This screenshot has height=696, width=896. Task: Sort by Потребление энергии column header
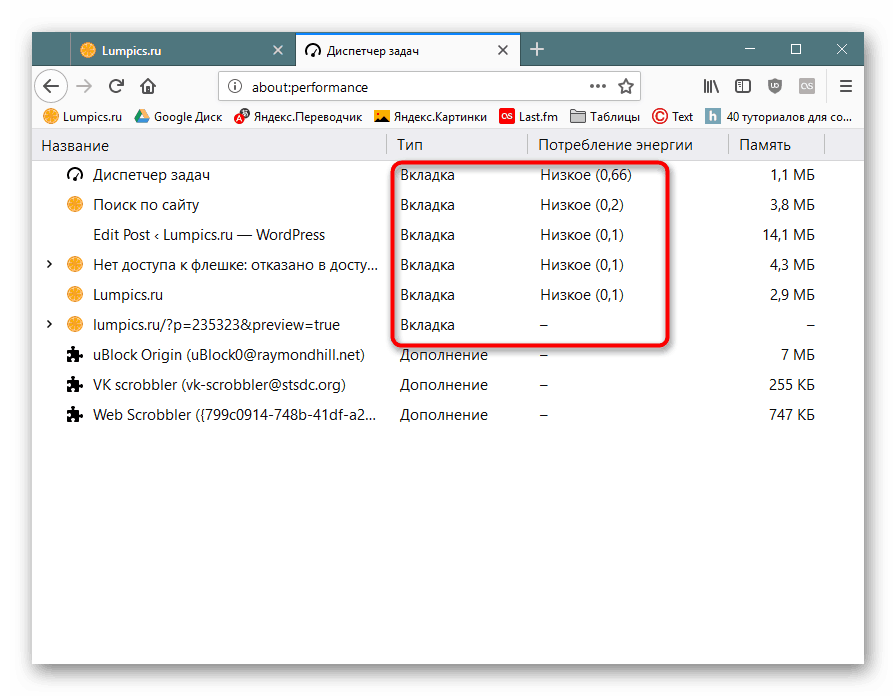click(628, 145)
